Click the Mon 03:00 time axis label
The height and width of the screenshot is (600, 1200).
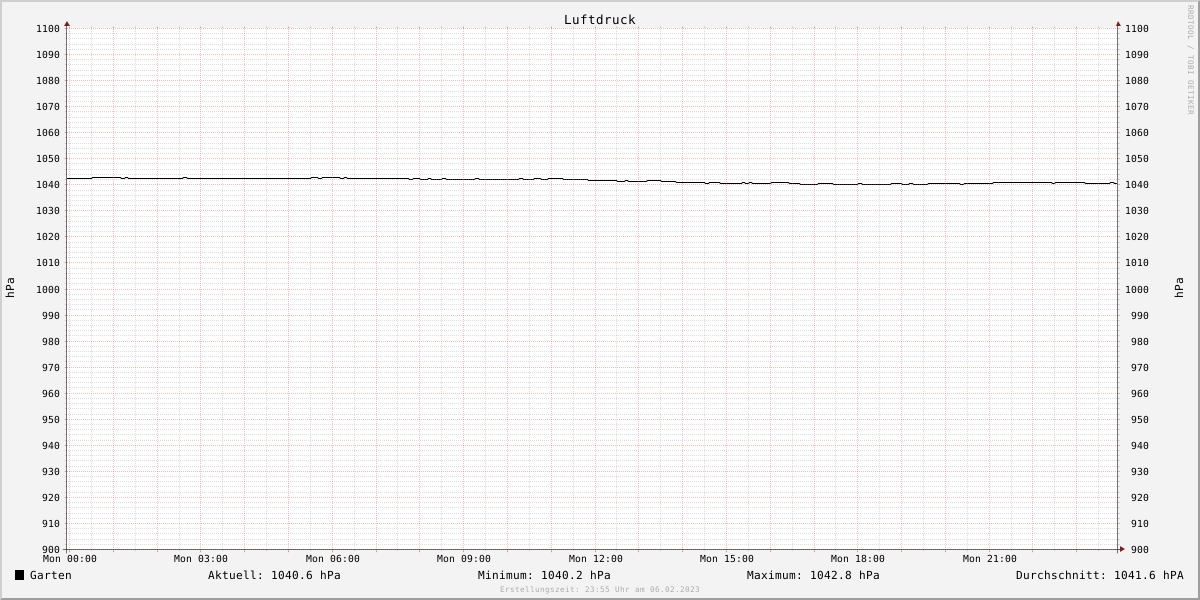201,559
